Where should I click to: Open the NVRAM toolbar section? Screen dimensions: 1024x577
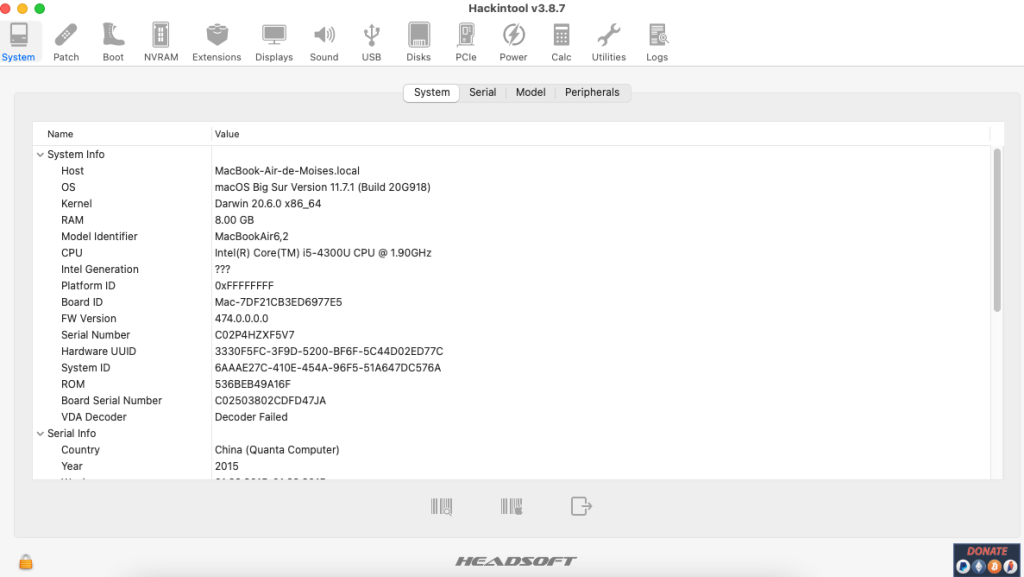click(161, 42)
